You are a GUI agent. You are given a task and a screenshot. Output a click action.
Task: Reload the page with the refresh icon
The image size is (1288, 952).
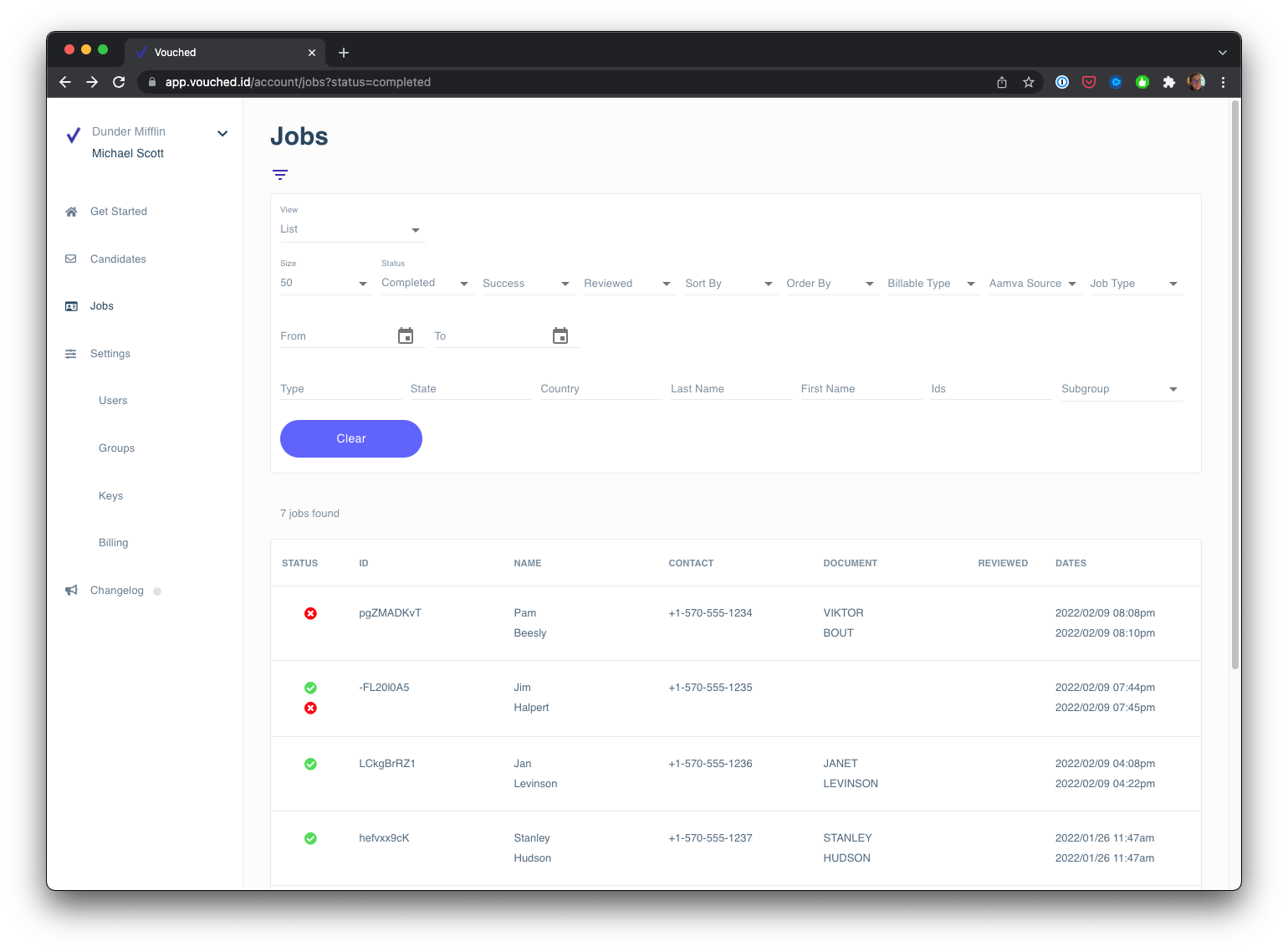(119, 82)
